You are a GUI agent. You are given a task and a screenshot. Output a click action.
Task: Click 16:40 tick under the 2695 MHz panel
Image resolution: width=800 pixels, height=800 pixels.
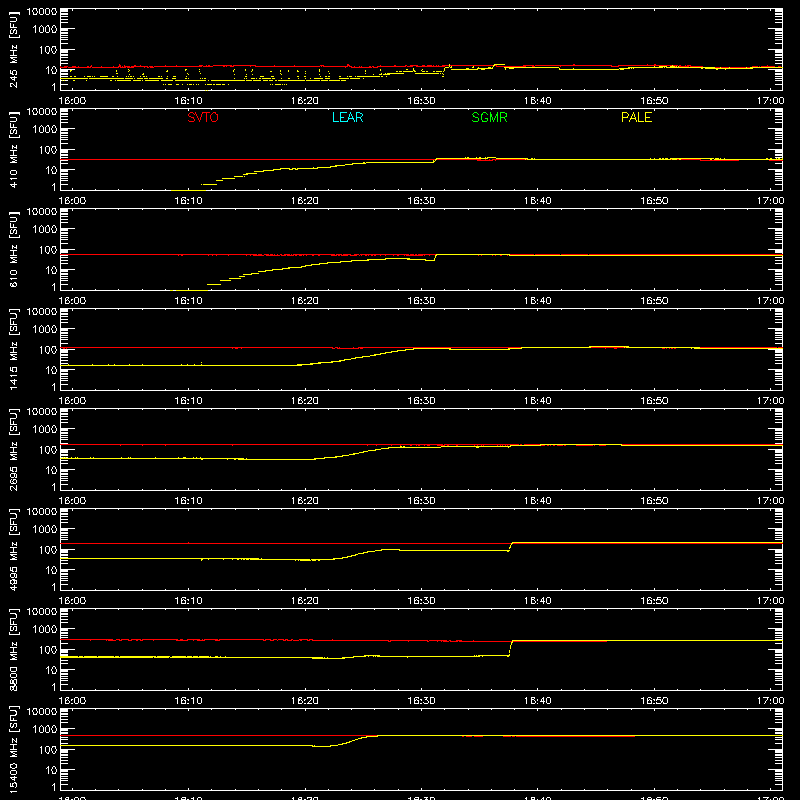[538, 501]
